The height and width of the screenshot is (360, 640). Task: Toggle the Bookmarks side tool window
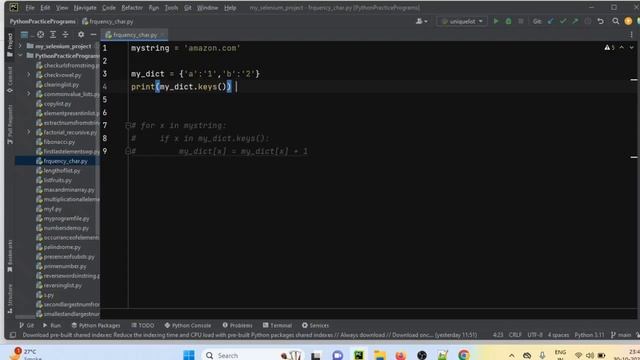point(10,256)
